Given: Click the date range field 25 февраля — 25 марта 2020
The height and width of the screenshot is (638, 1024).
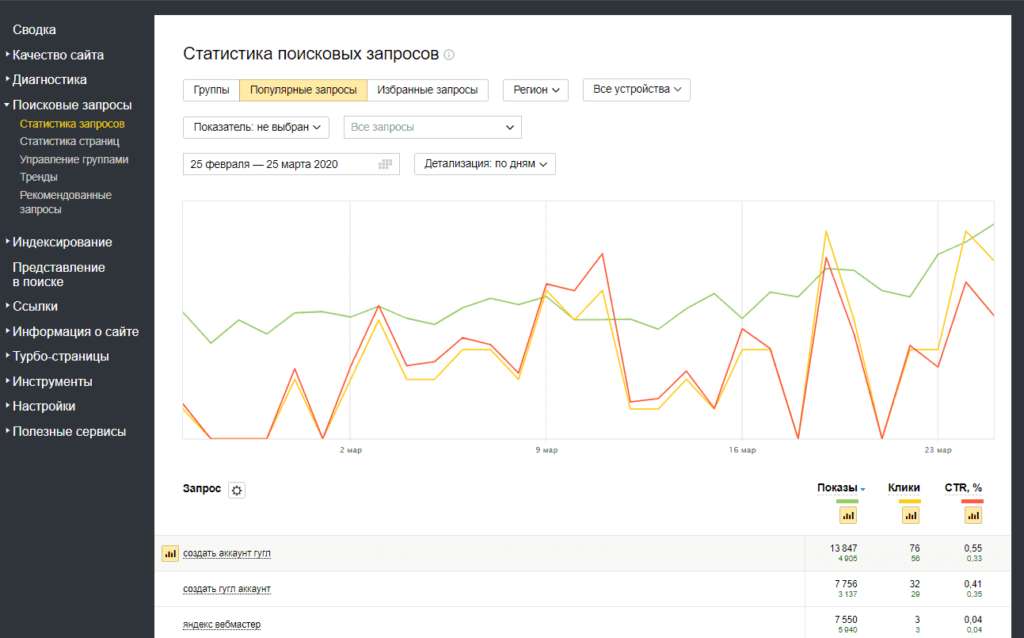Looking at the screenshot, I should tap(291, 165).
